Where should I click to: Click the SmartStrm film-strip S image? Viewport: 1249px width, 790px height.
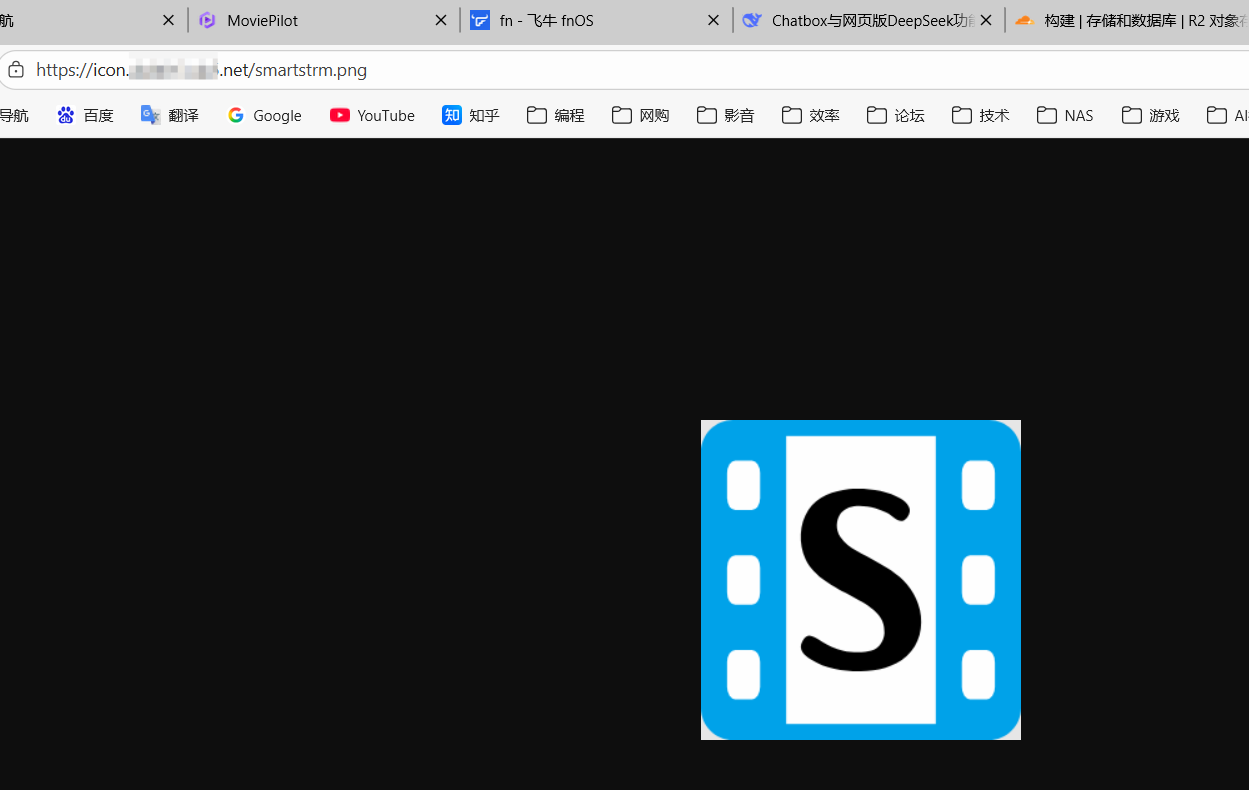tap(861, 580)
